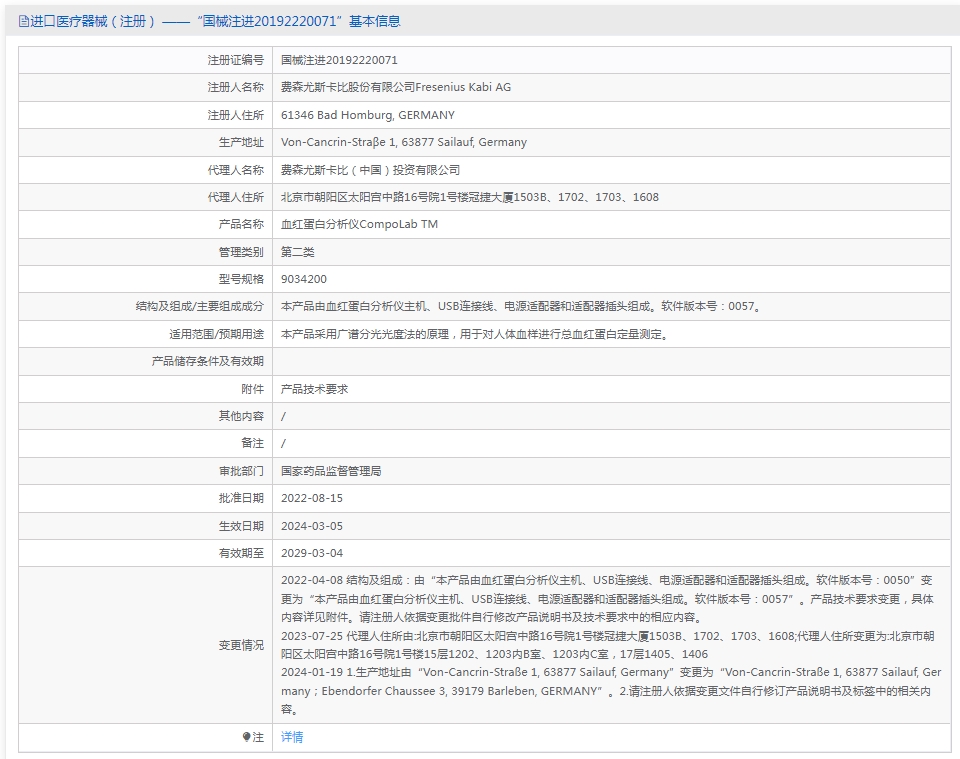
Task: Click the 适用范围/预期用途 label
Action: pos(217,334)
